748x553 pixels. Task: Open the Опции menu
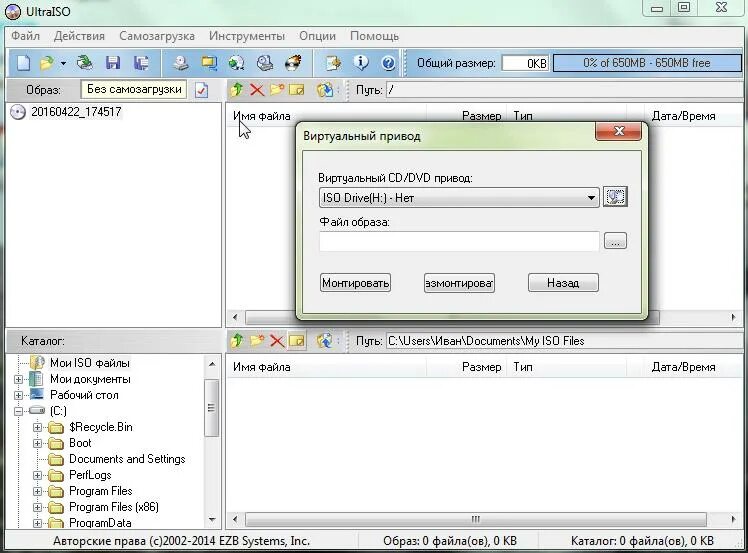coord(317,36)
